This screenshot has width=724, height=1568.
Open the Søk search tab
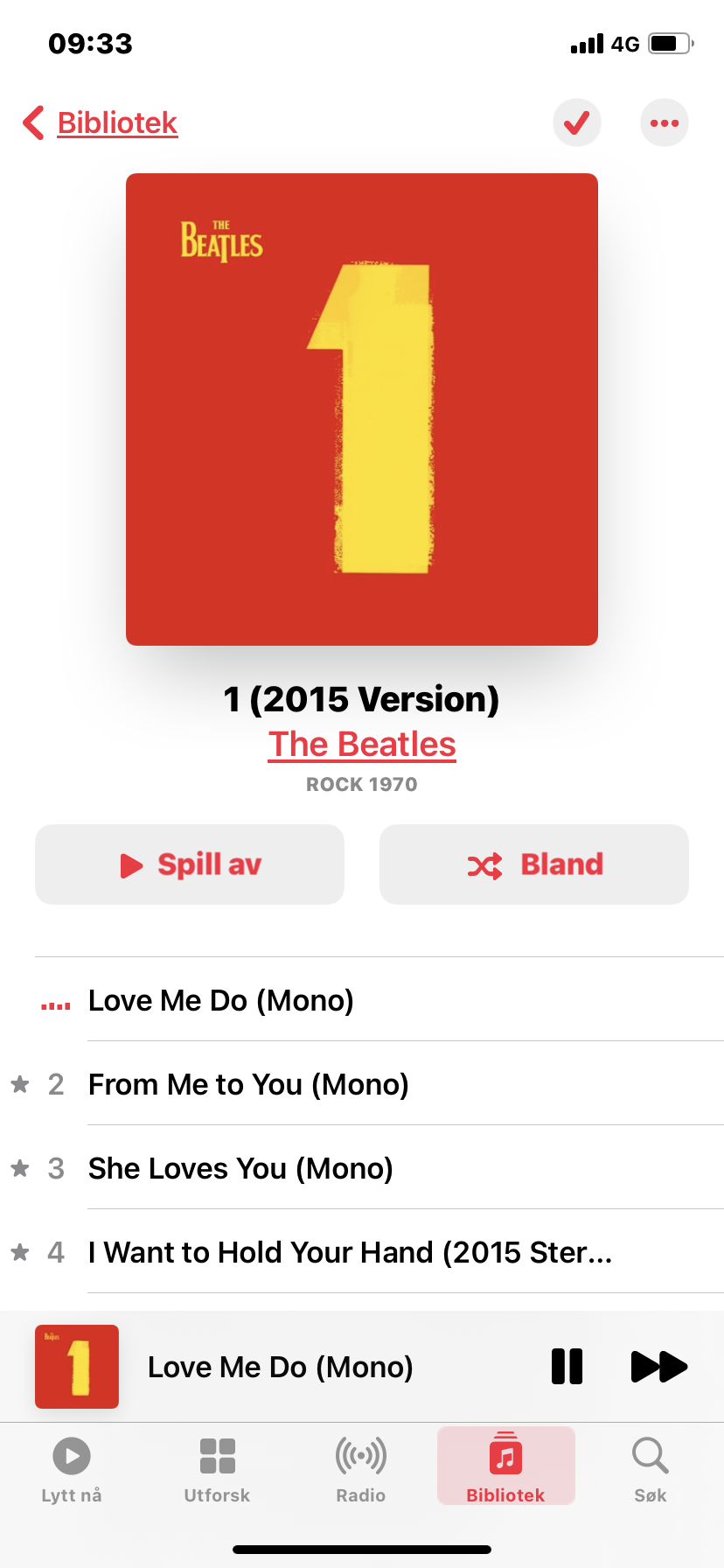coord(651,1470)
